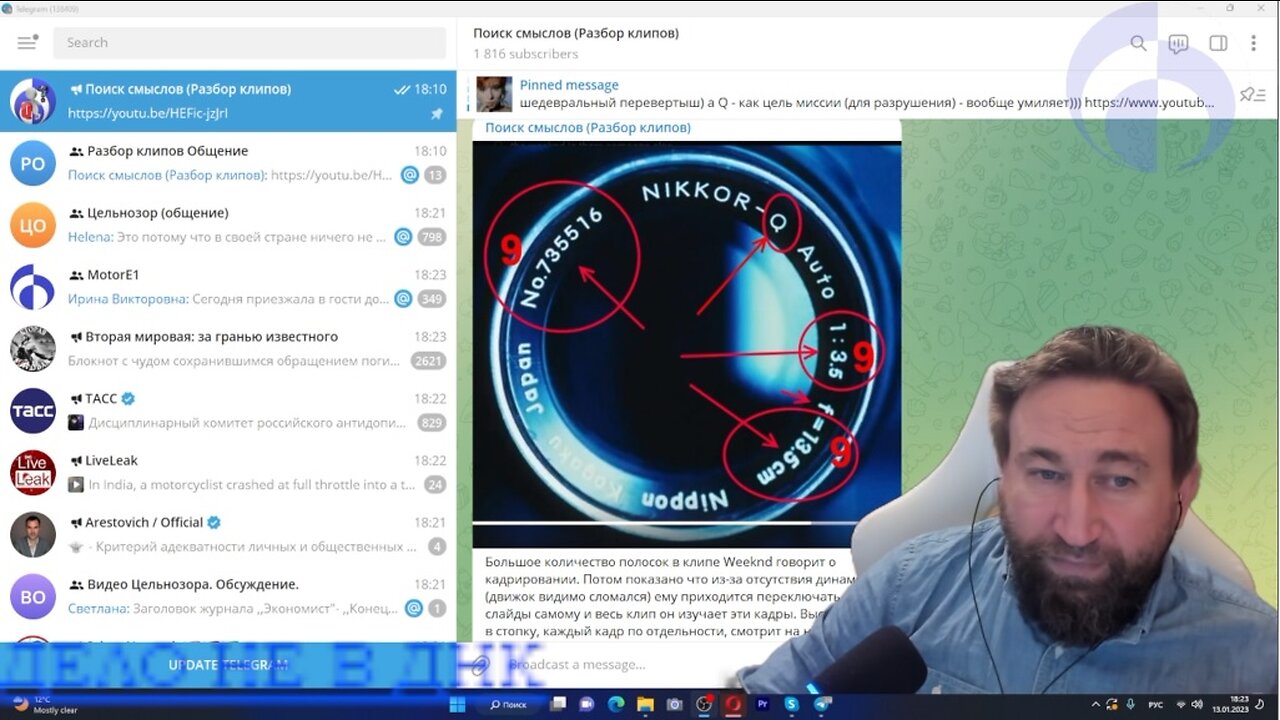
Task: Open the youtu.be link in selected chat preview
Action: (148, 113)
